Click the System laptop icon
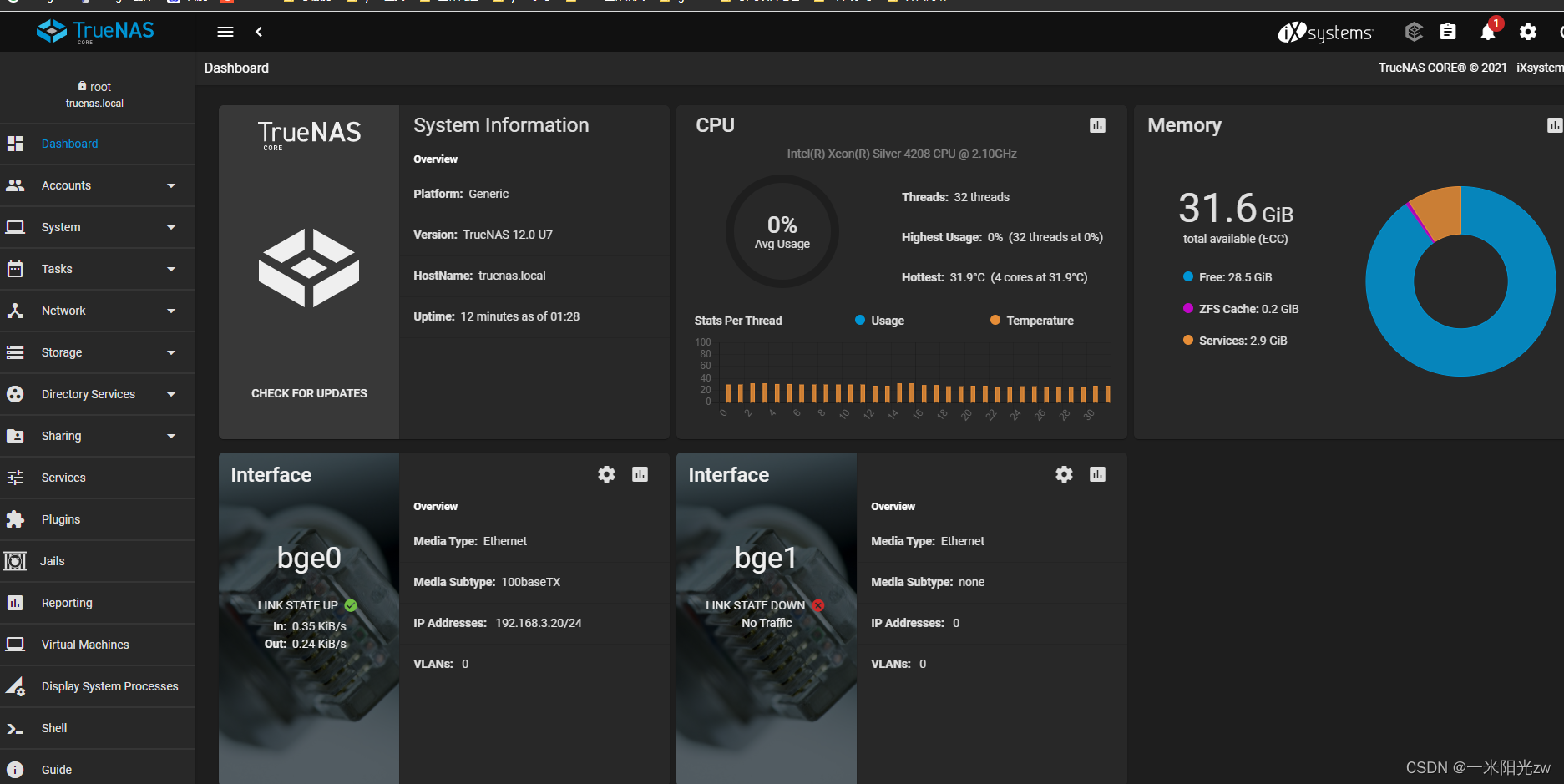 click(x=15, y=227)
